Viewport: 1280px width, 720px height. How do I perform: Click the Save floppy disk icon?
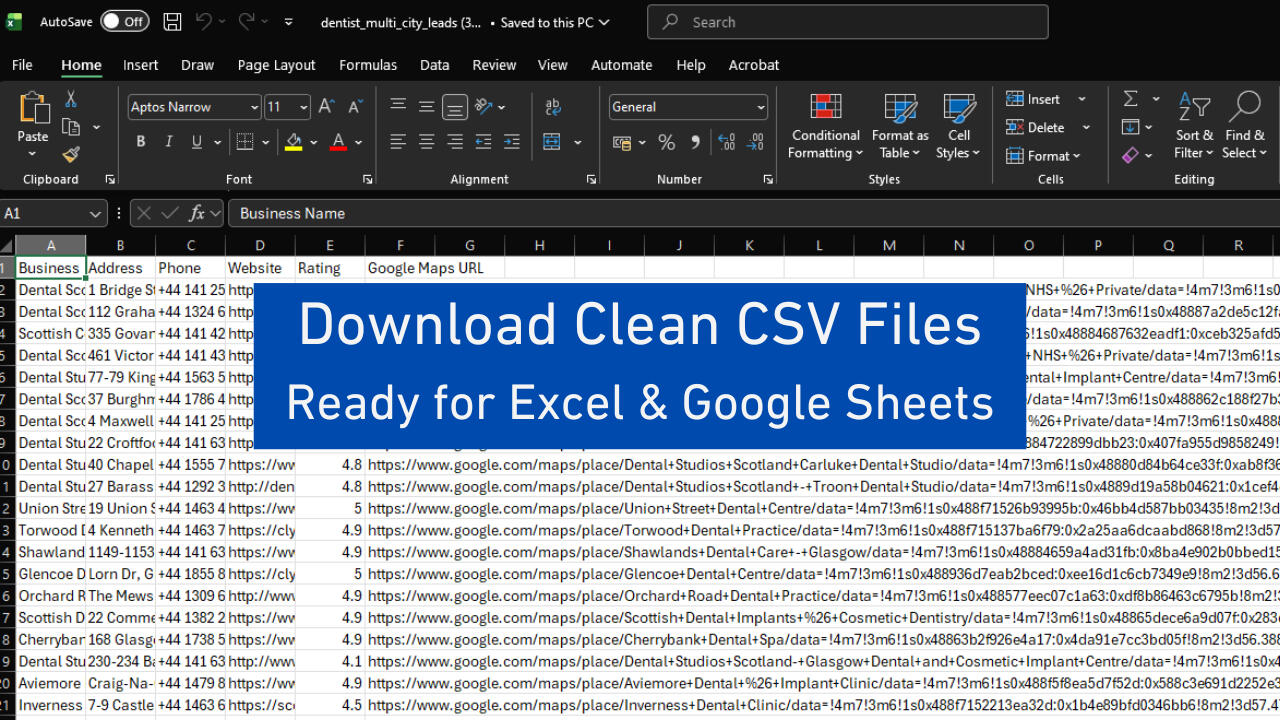[172, 22]
